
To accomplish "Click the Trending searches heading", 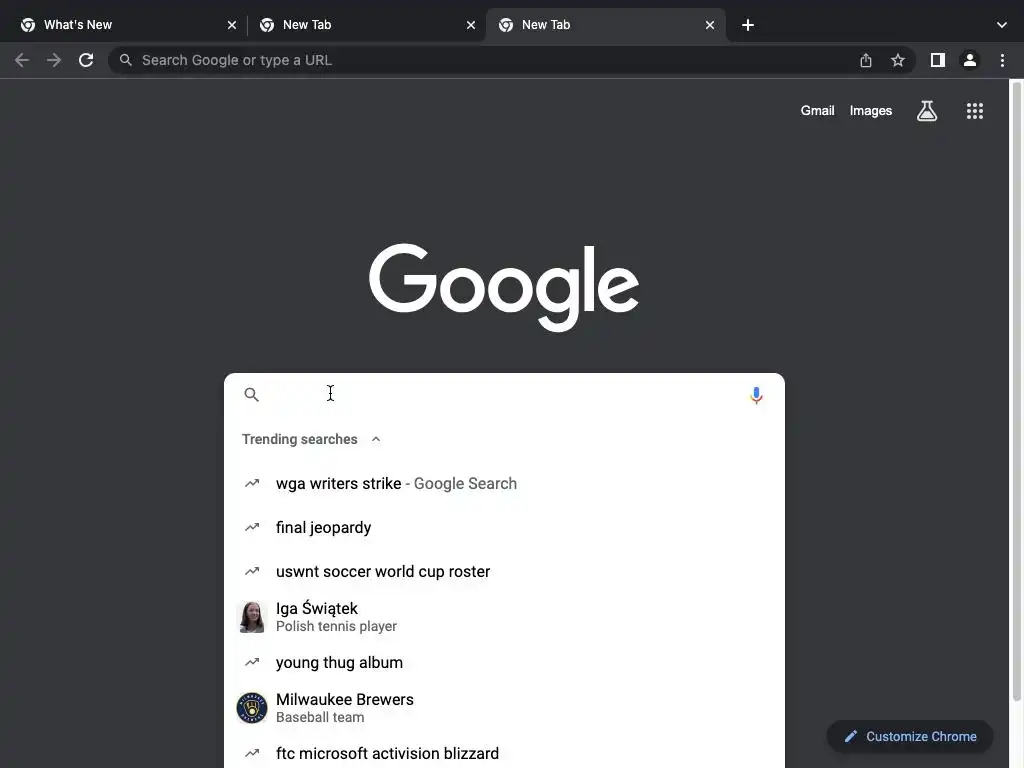I will (x=299, y=439).
